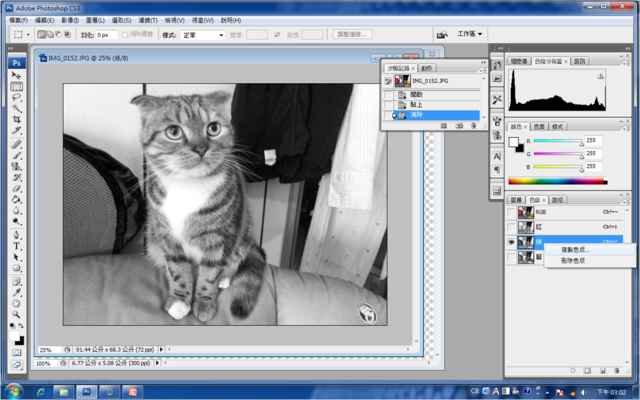This screenshot has width=640, height=400.
Task: Open the Channels panel options menu
Action: 625,202
